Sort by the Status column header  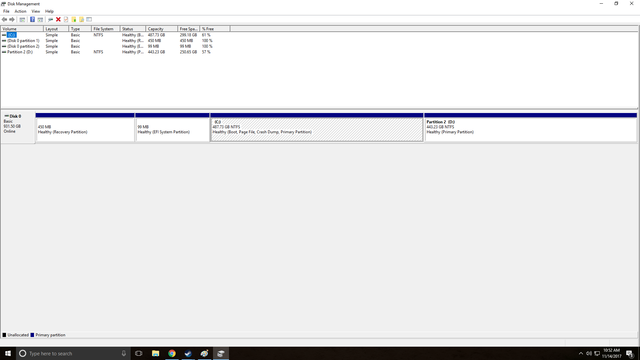pos(133,29)
